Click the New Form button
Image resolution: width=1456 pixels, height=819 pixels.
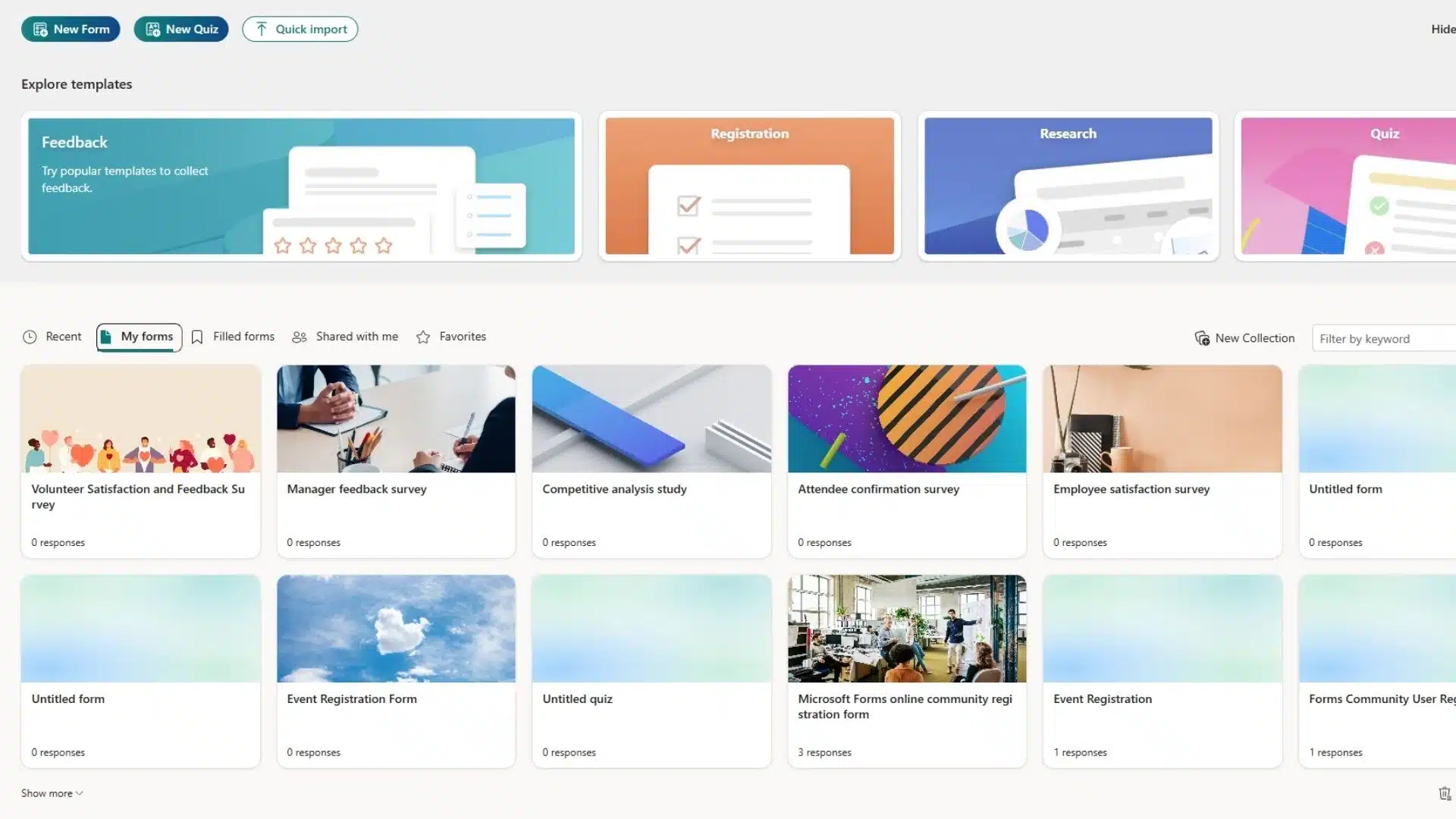pyautogui.click(x=71, y=29)
